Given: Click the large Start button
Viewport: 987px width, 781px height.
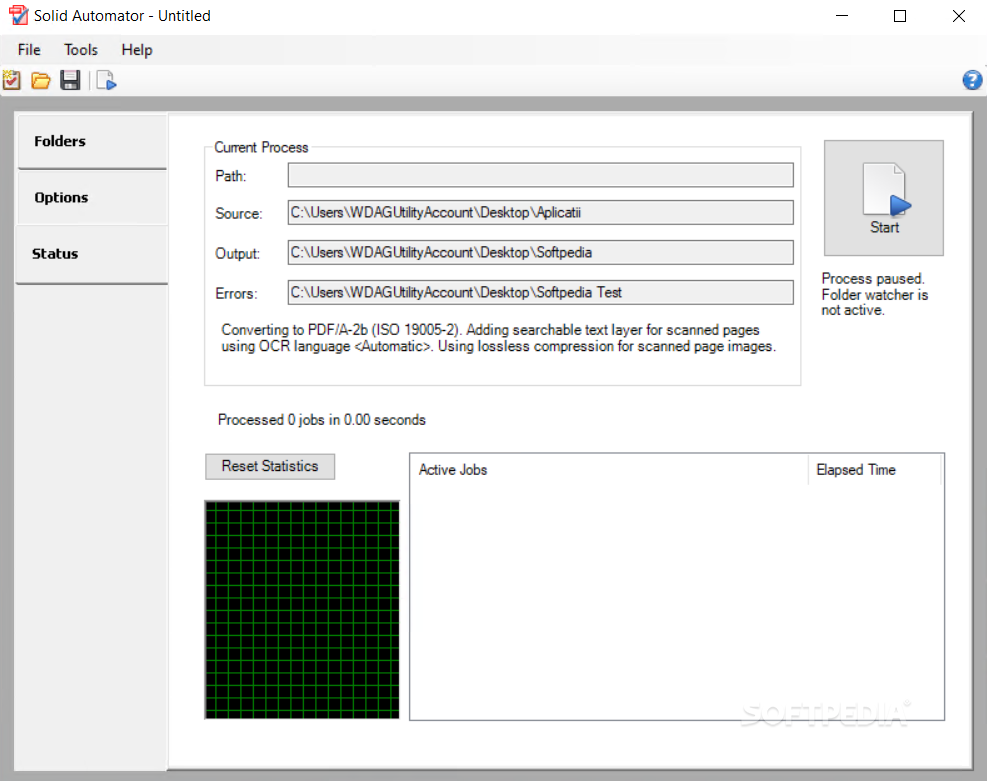Looking at the screenshot, I should (x=884, y=198).
